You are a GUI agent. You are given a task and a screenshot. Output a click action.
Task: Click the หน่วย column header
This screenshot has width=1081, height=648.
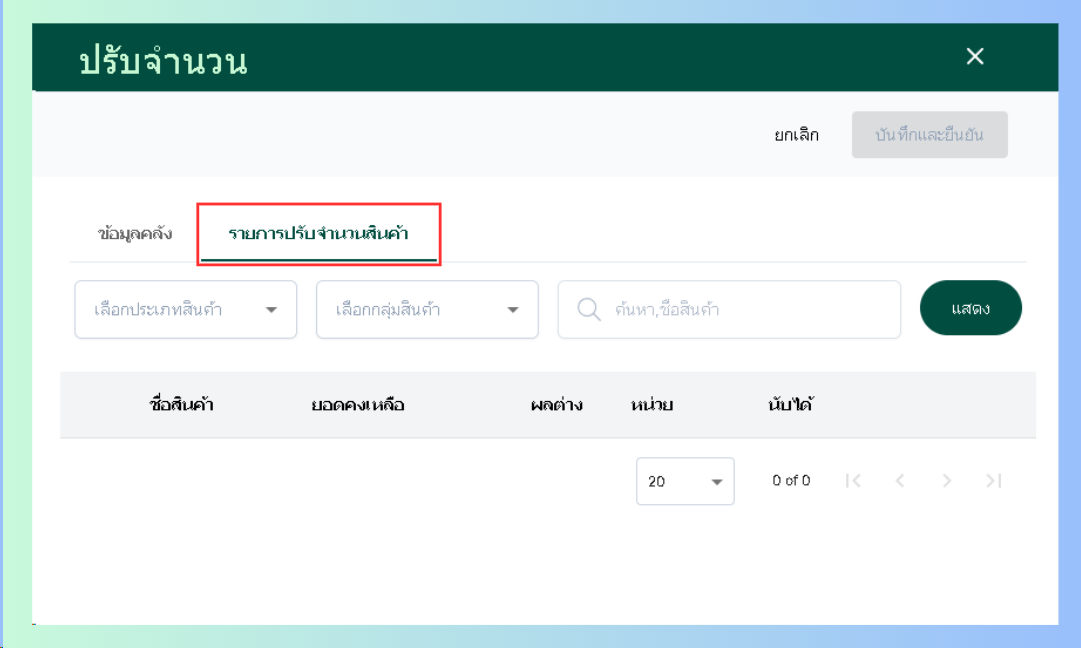point(651,405)
